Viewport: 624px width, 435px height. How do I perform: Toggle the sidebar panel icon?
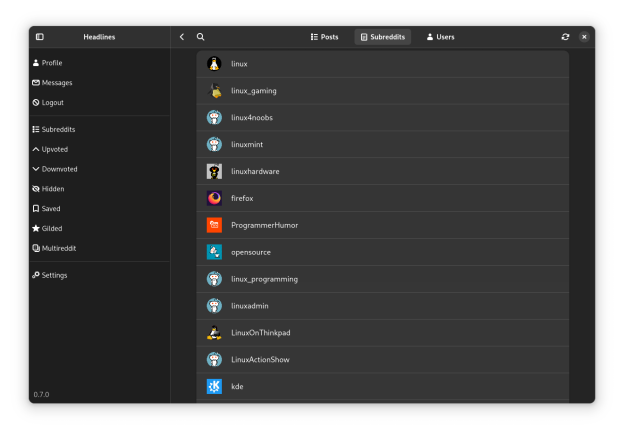coord(40,37)
